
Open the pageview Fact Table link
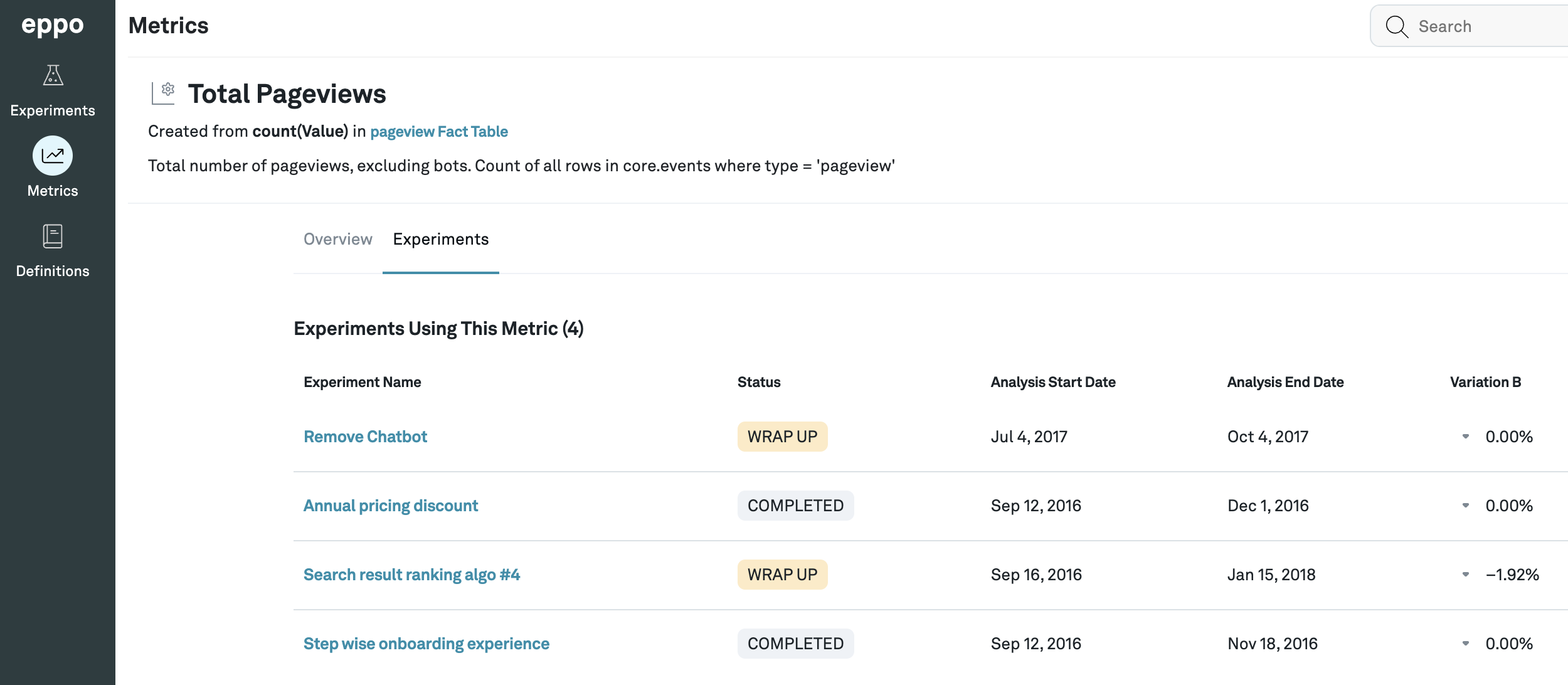(x=438, y=132)
